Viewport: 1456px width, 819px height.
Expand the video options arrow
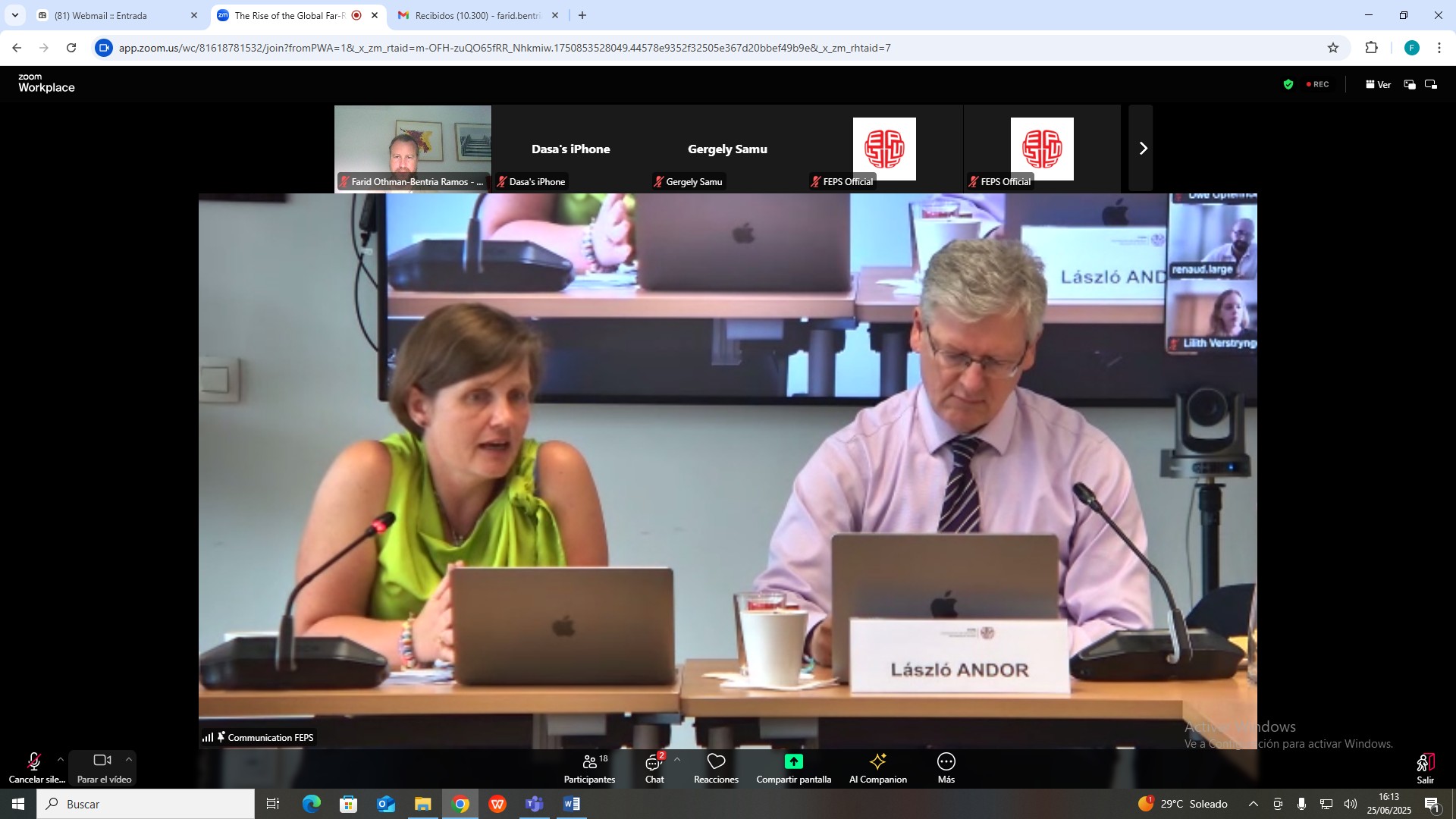[x=129, y=759]
